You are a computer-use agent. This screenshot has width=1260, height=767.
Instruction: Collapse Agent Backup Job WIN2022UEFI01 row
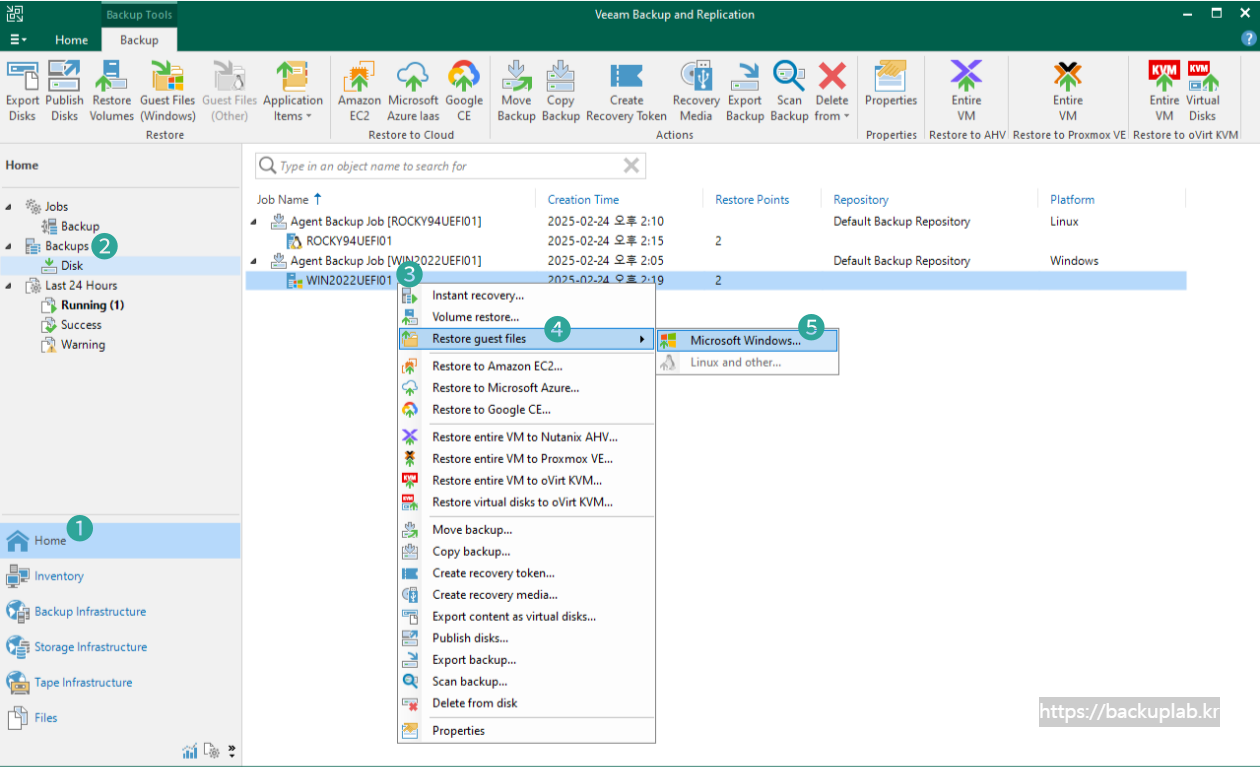[253, 261]
